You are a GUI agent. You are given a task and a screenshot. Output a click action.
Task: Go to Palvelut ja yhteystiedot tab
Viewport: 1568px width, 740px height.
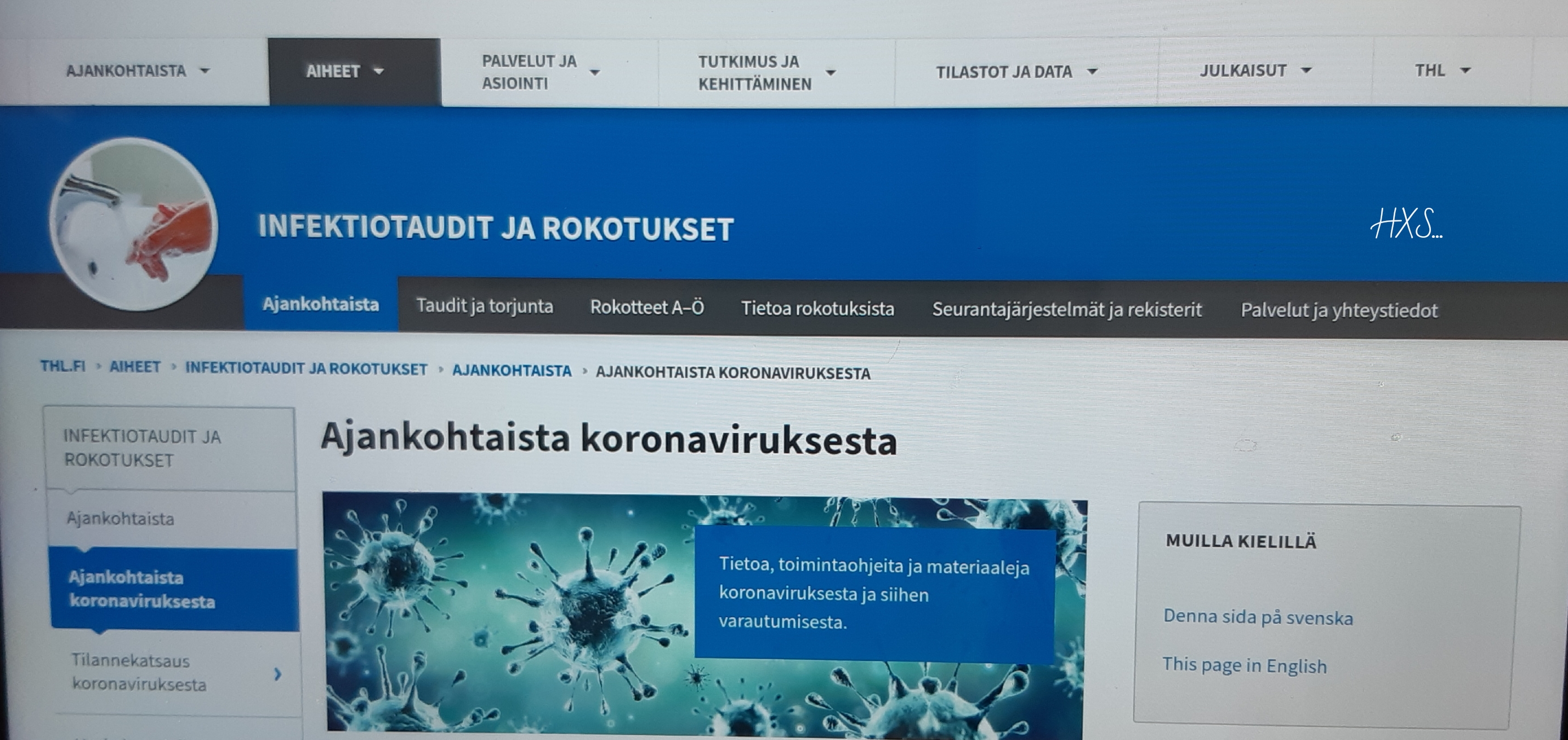[1339, 311]
